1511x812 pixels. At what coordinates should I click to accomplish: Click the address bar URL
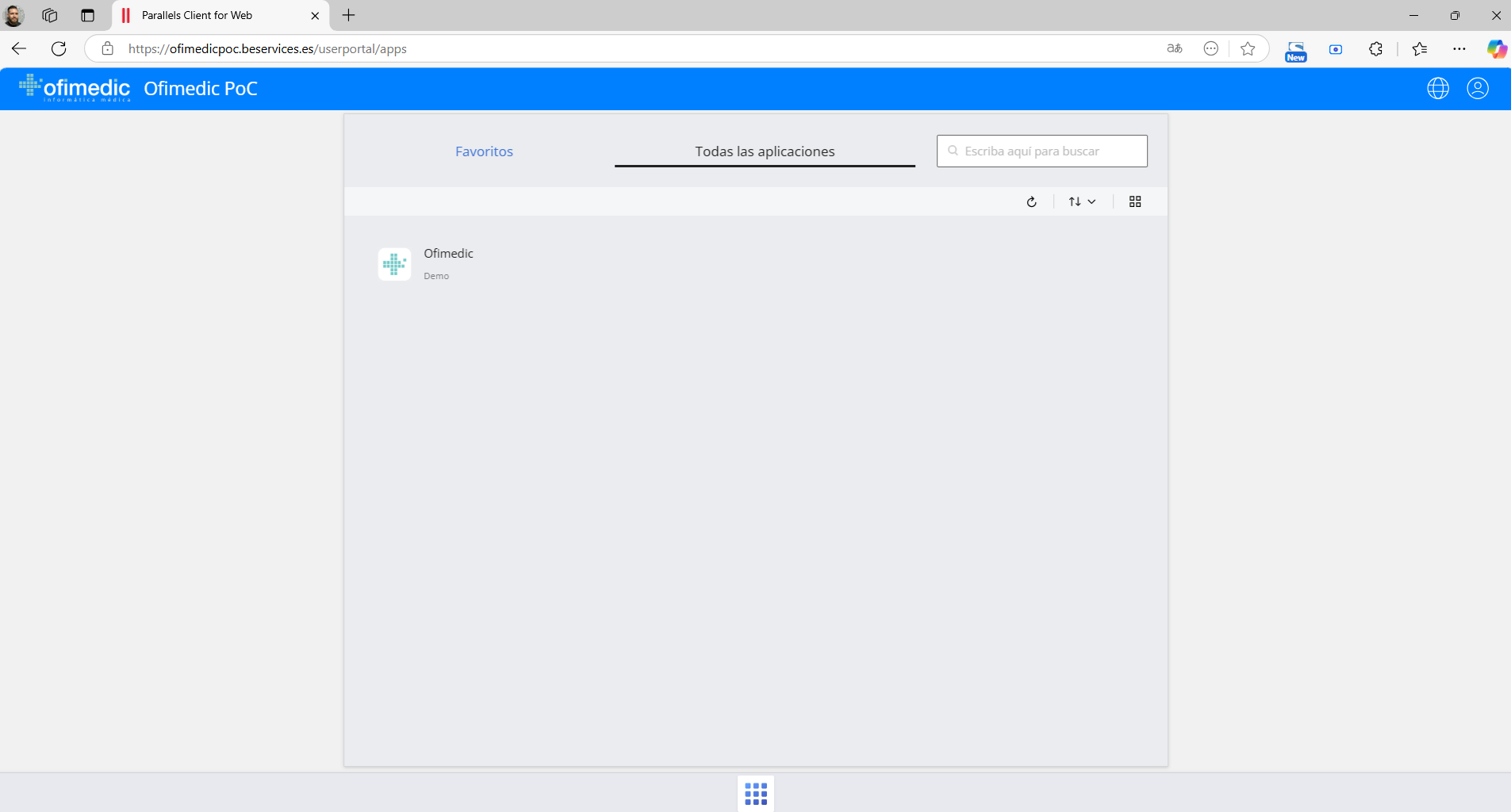555,48
